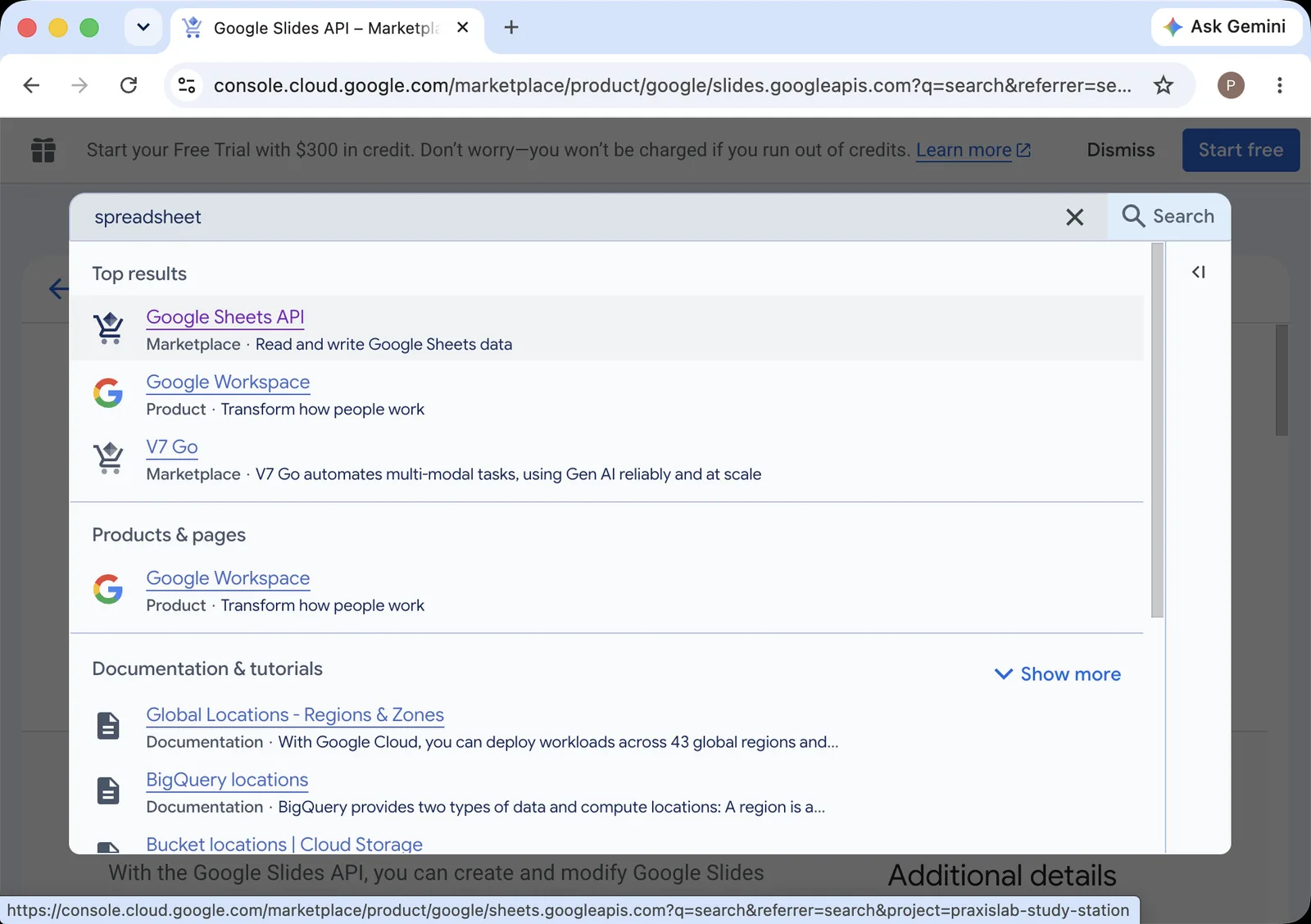Bookmark this page with the star icon
Viewport: 1311px width, 924px height.
click(x=1164, y=85)
